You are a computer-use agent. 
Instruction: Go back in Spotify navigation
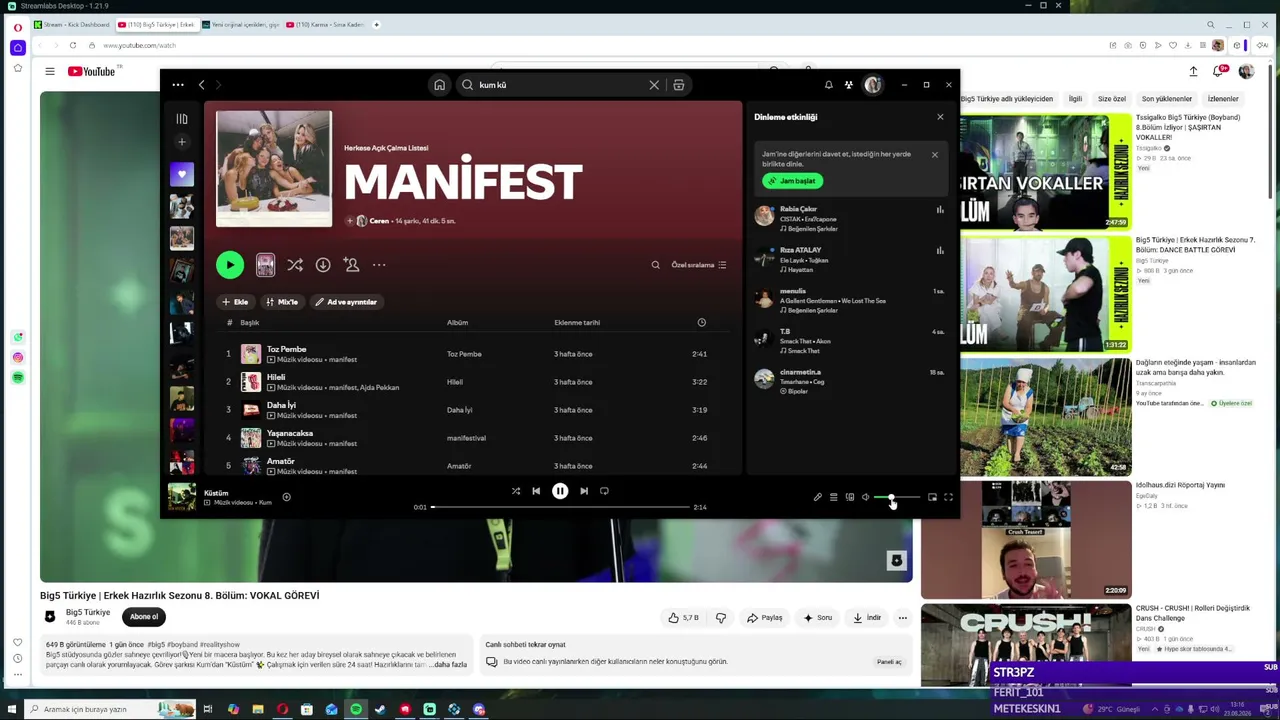(x=201, y=85)
